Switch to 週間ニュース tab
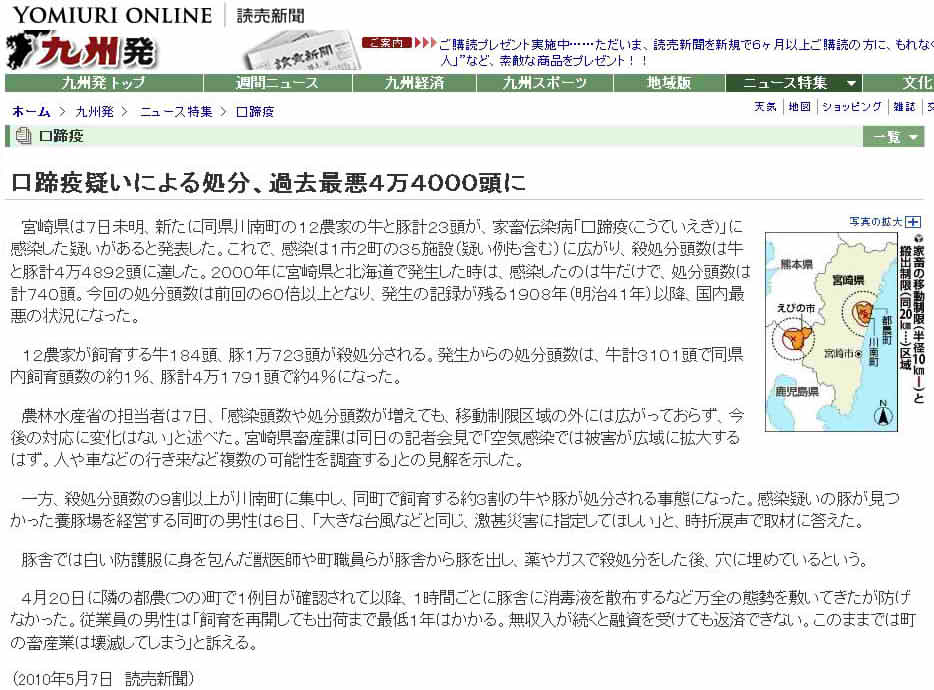This screenshot has width=934, height=690. point(277,83)
